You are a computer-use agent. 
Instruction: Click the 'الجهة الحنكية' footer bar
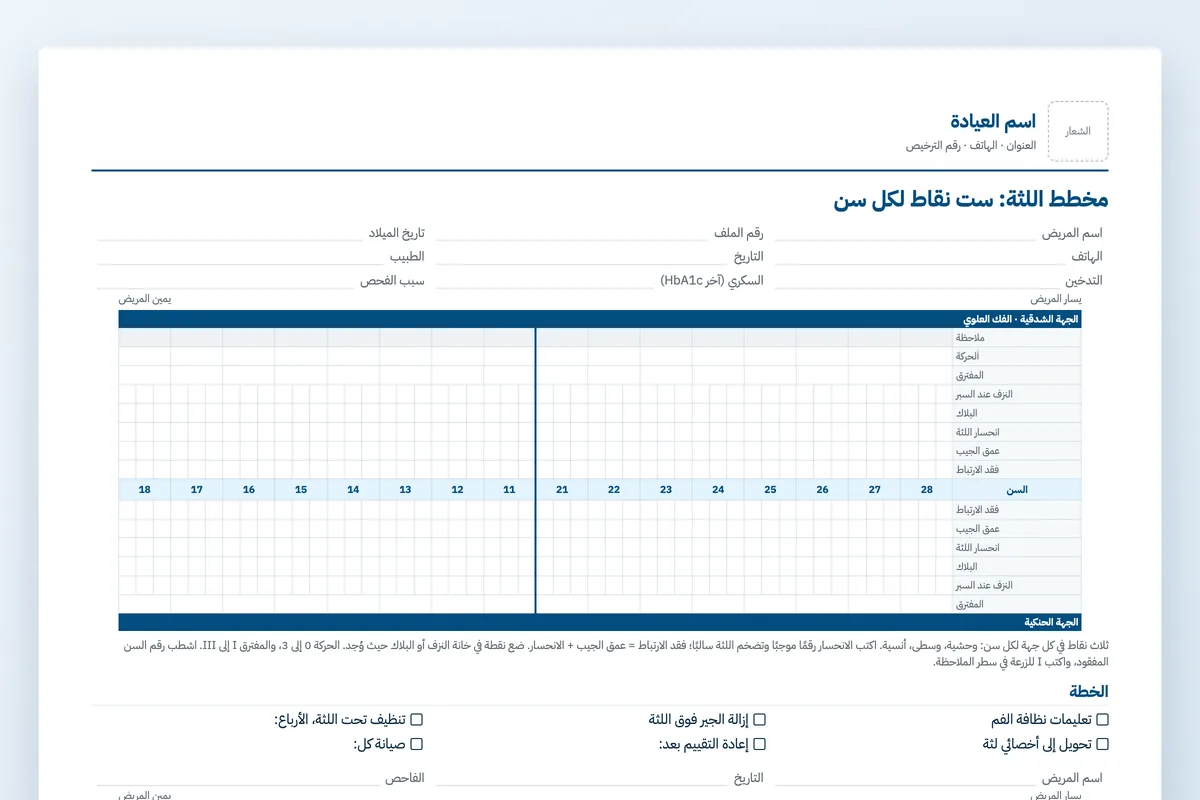click(x=600, y=622)
